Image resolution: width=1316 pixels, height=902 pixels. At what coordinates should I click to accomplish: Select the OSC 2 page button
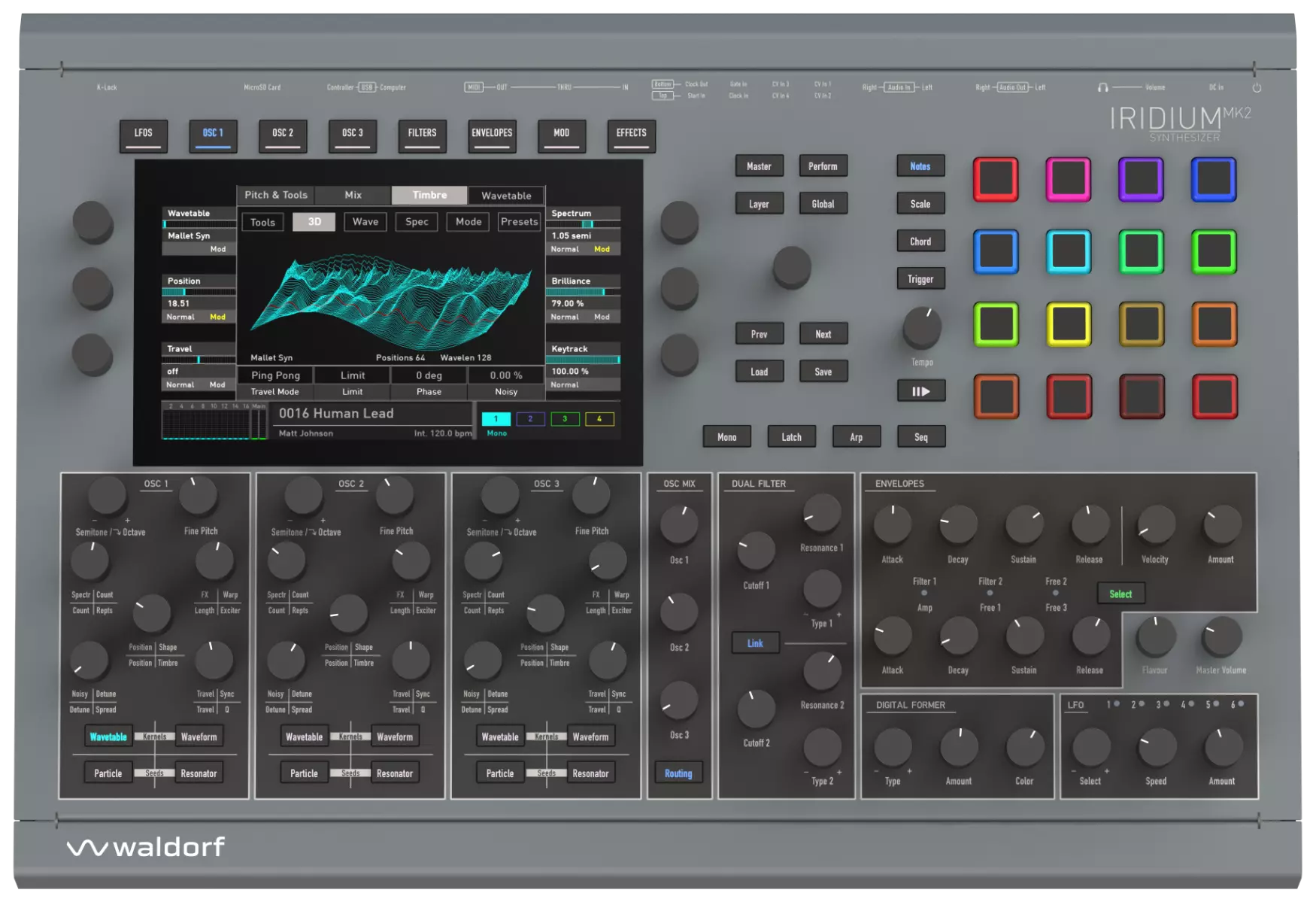point(283,135)
